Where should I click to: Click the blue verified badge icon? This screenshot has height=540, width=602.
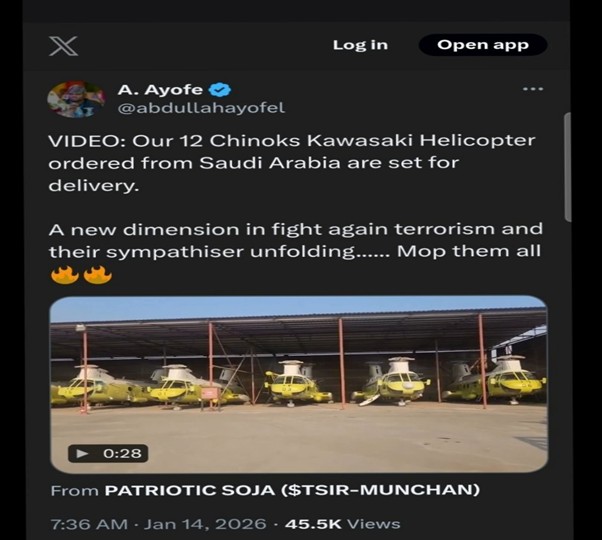point(222,90)
